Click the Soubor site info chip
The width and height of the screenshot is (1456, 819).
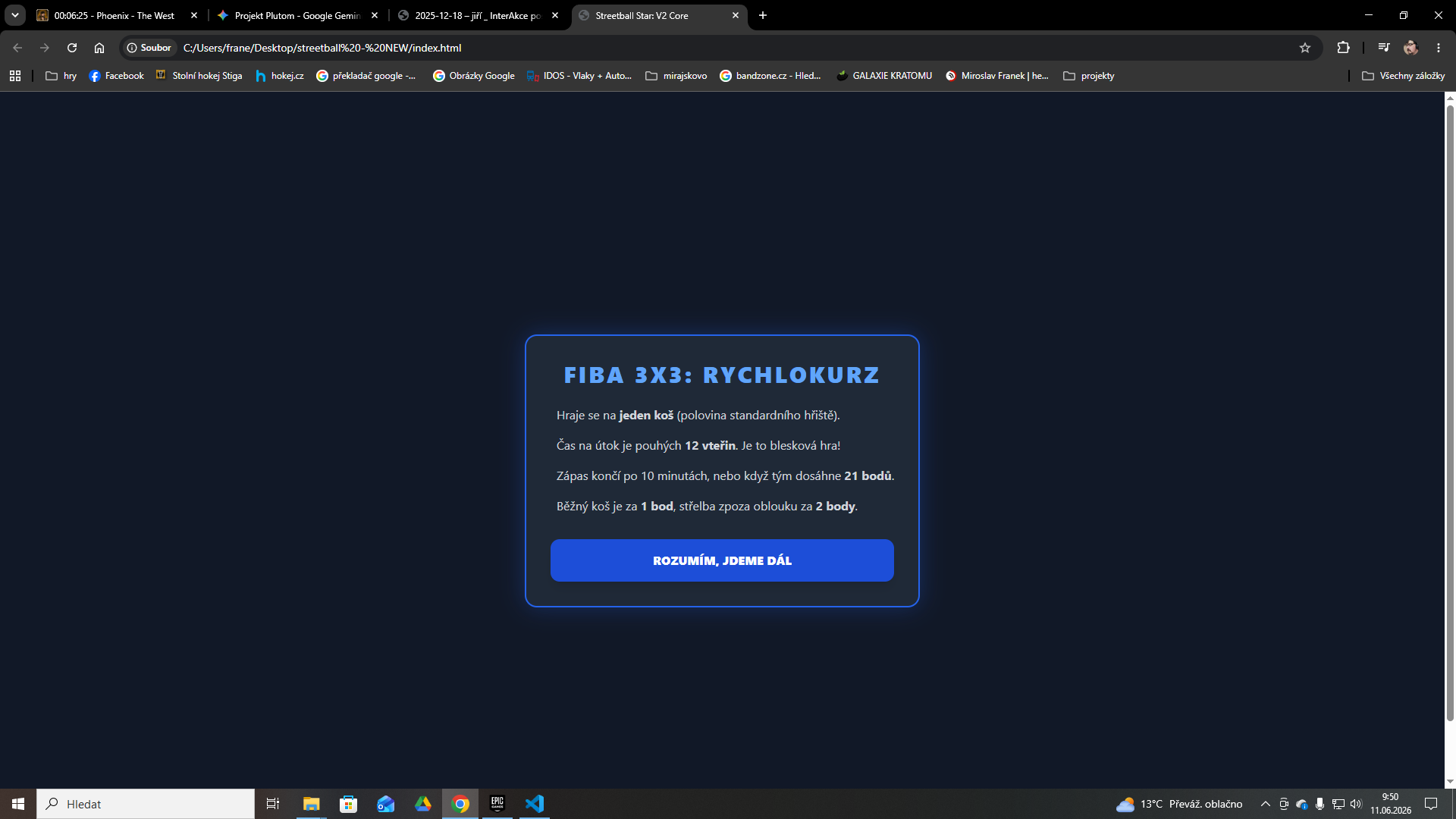click(x=149, y=48)
